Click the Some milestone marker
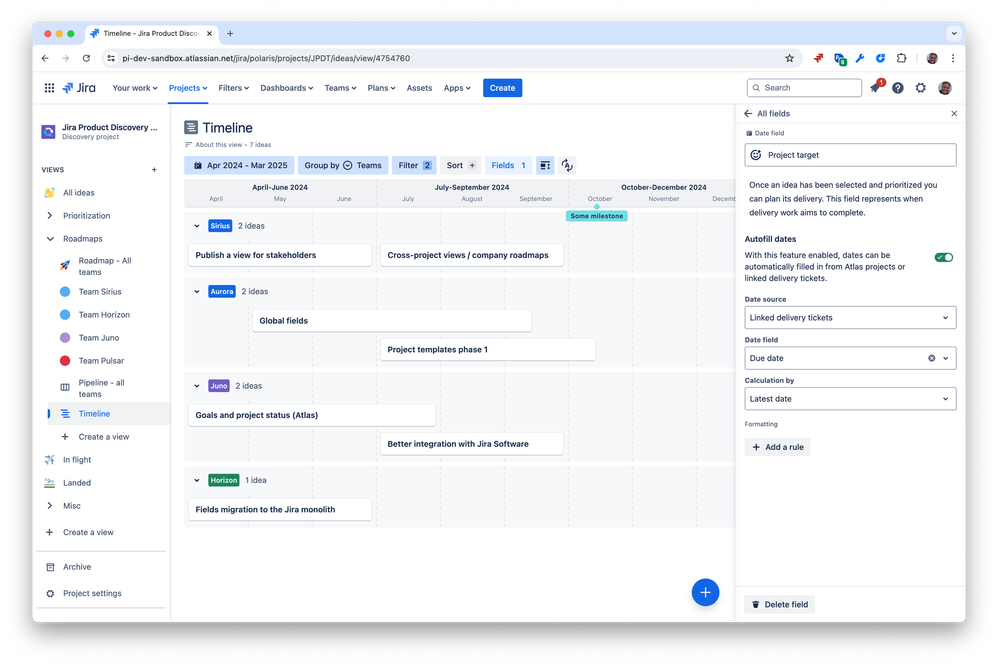Screen dimensions: 998x665 pos(596,216)
